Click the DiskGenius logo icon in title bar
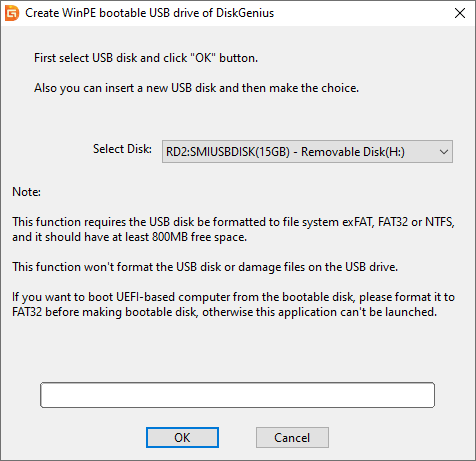Screen dimensions: 476x461 pyautogui.click(x=12, y=13)
